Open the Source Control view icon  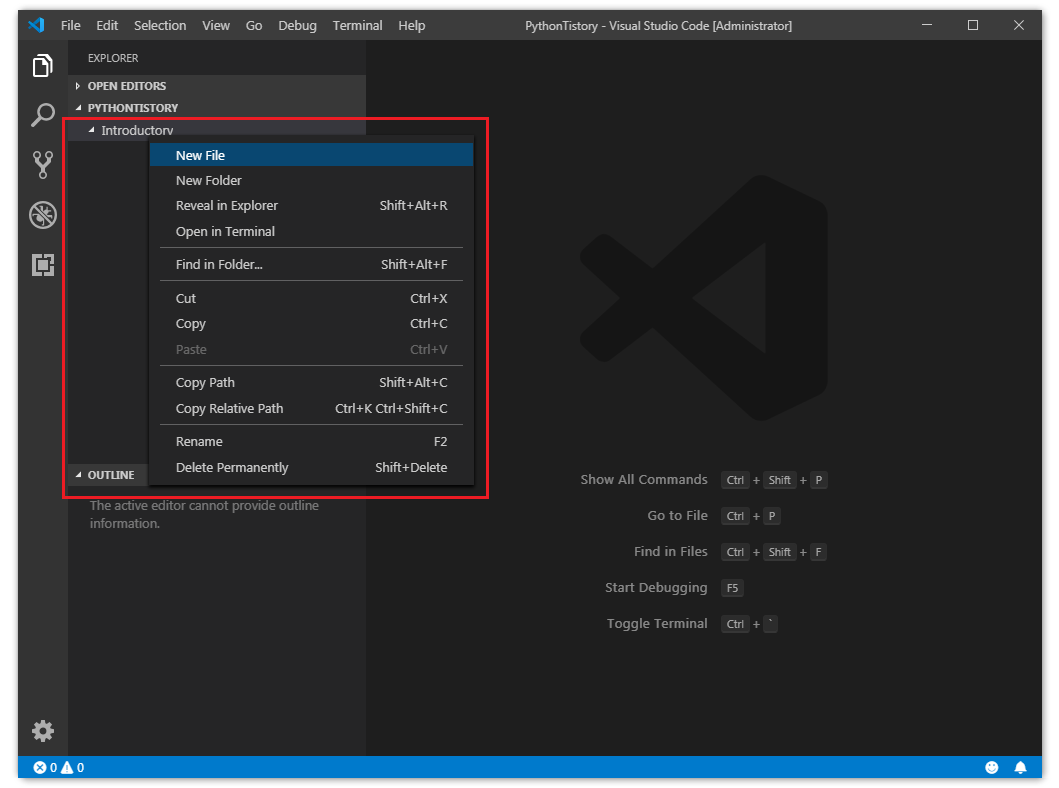[43, 164]
